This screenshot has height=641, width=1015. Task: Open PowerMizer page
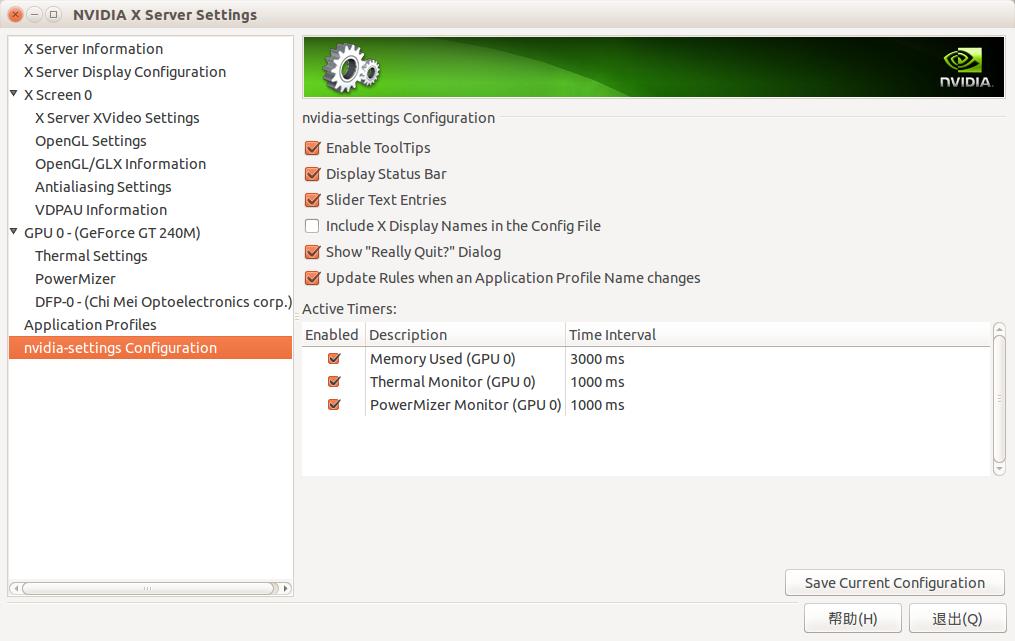[75, 279]
